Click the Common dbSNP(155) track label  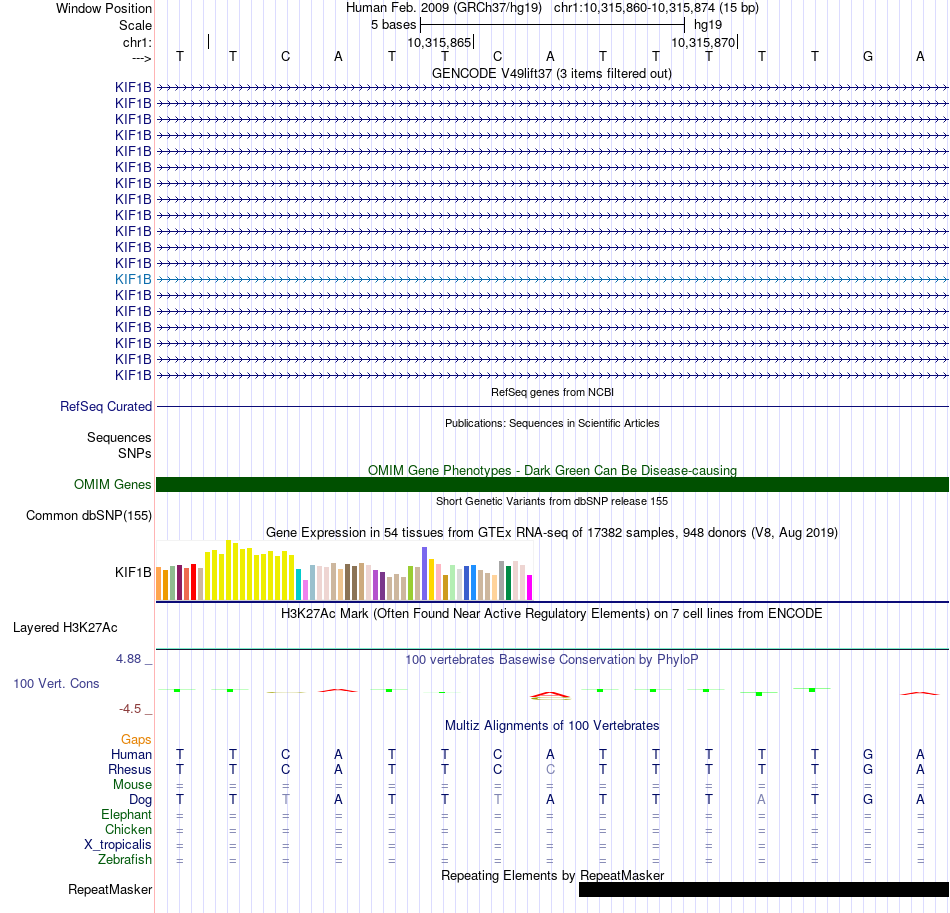[x=88, y=516]
